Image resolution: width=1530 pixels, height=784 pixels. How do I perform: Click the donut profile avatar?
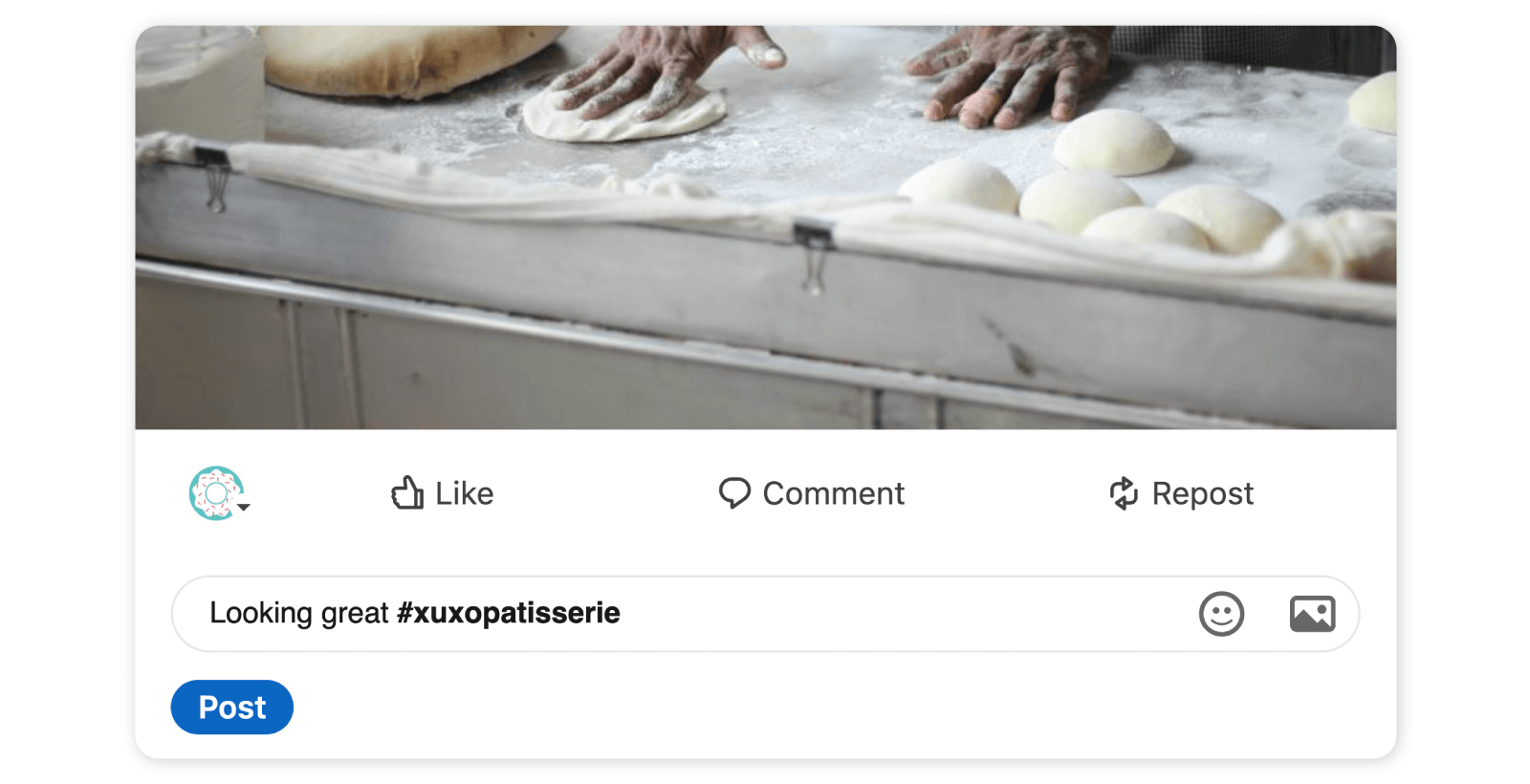[215, 493]
